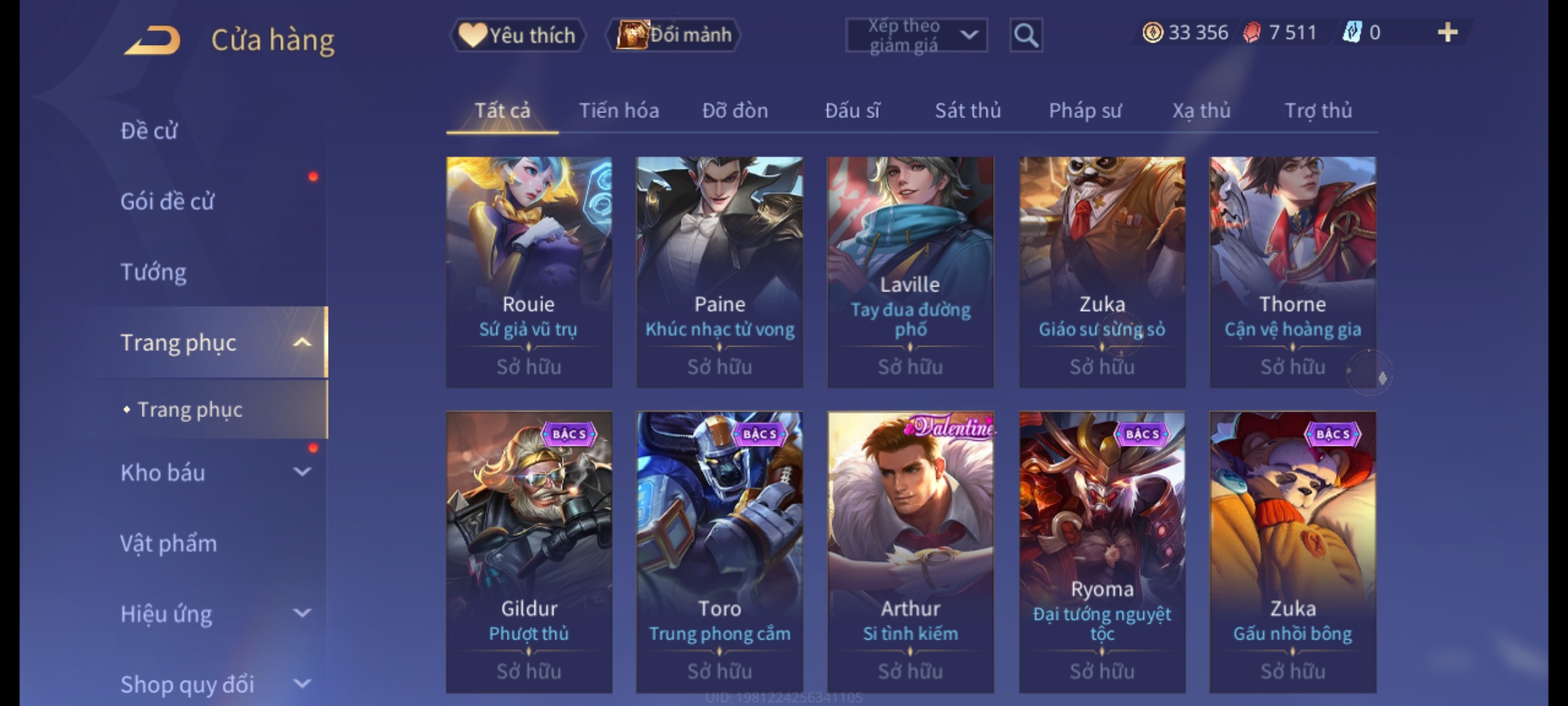Screen dimensions: 1568x706
Task: Open the Tướng sidebar menu item
Action: point(154,272)
